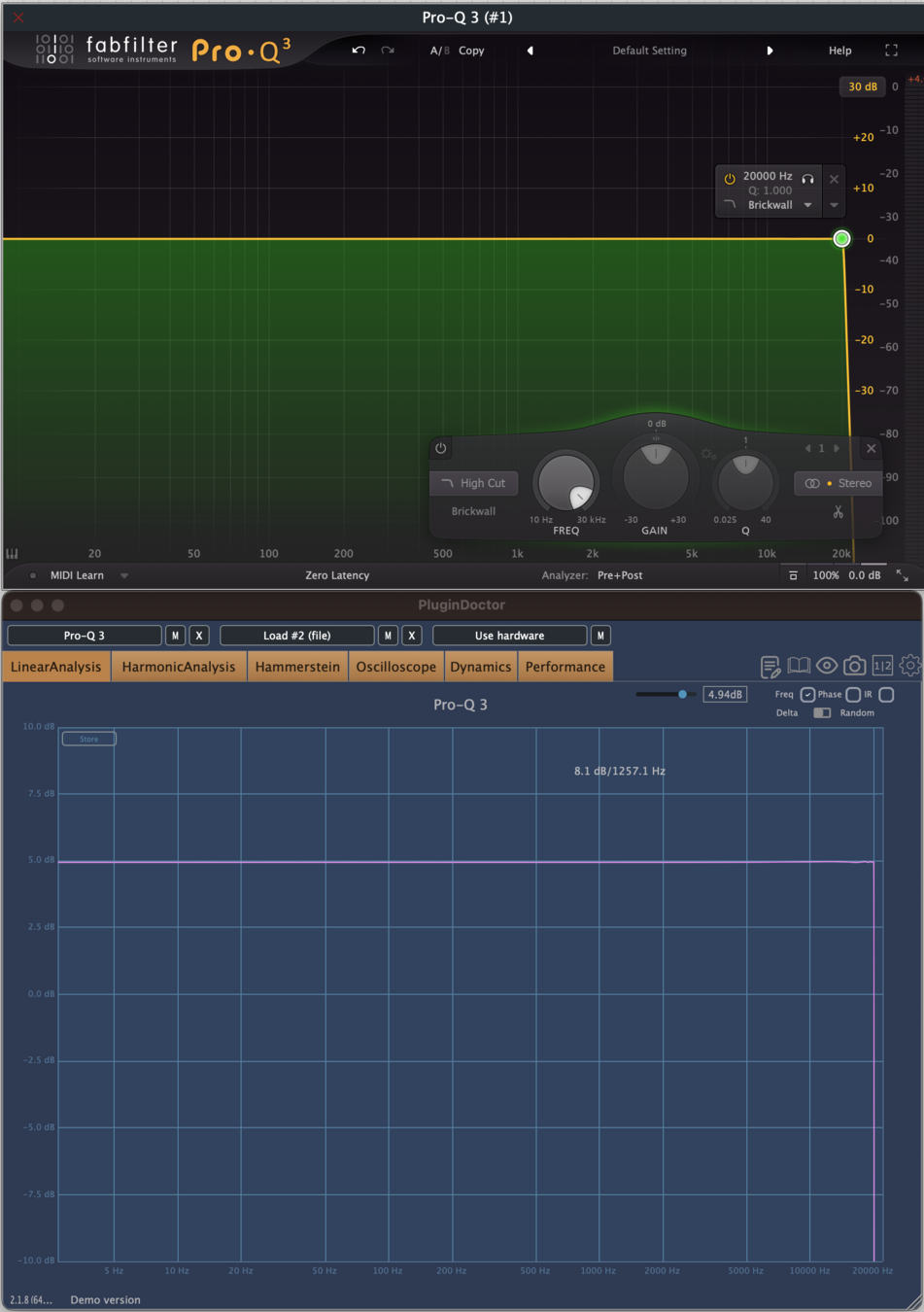Remove plugin with X next to Pro-Q 3
Viewport: 924px width, 1312px height.
[199, 636]
